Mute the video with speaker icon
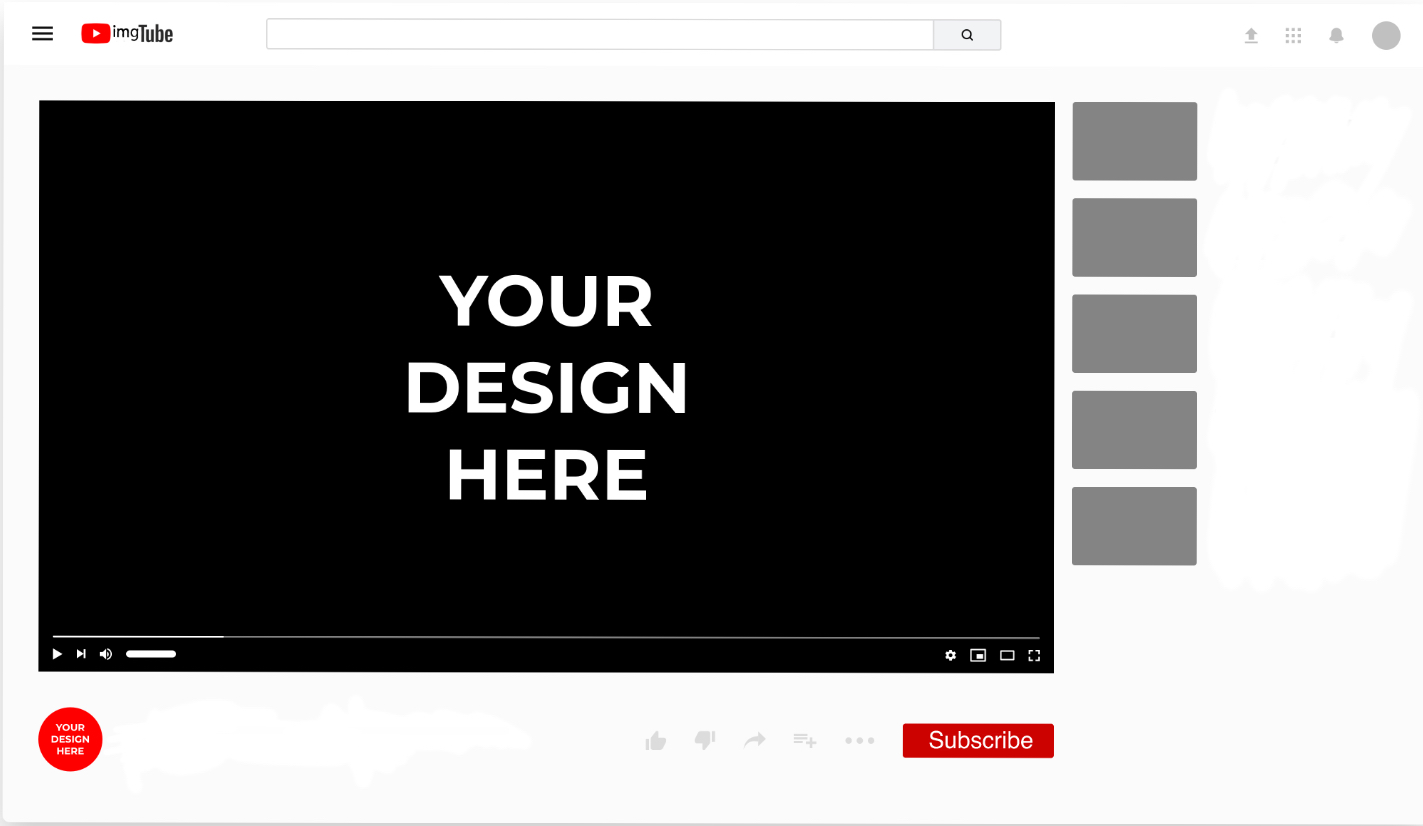Viewport: 1423px width, 826px height. (106, 654)
